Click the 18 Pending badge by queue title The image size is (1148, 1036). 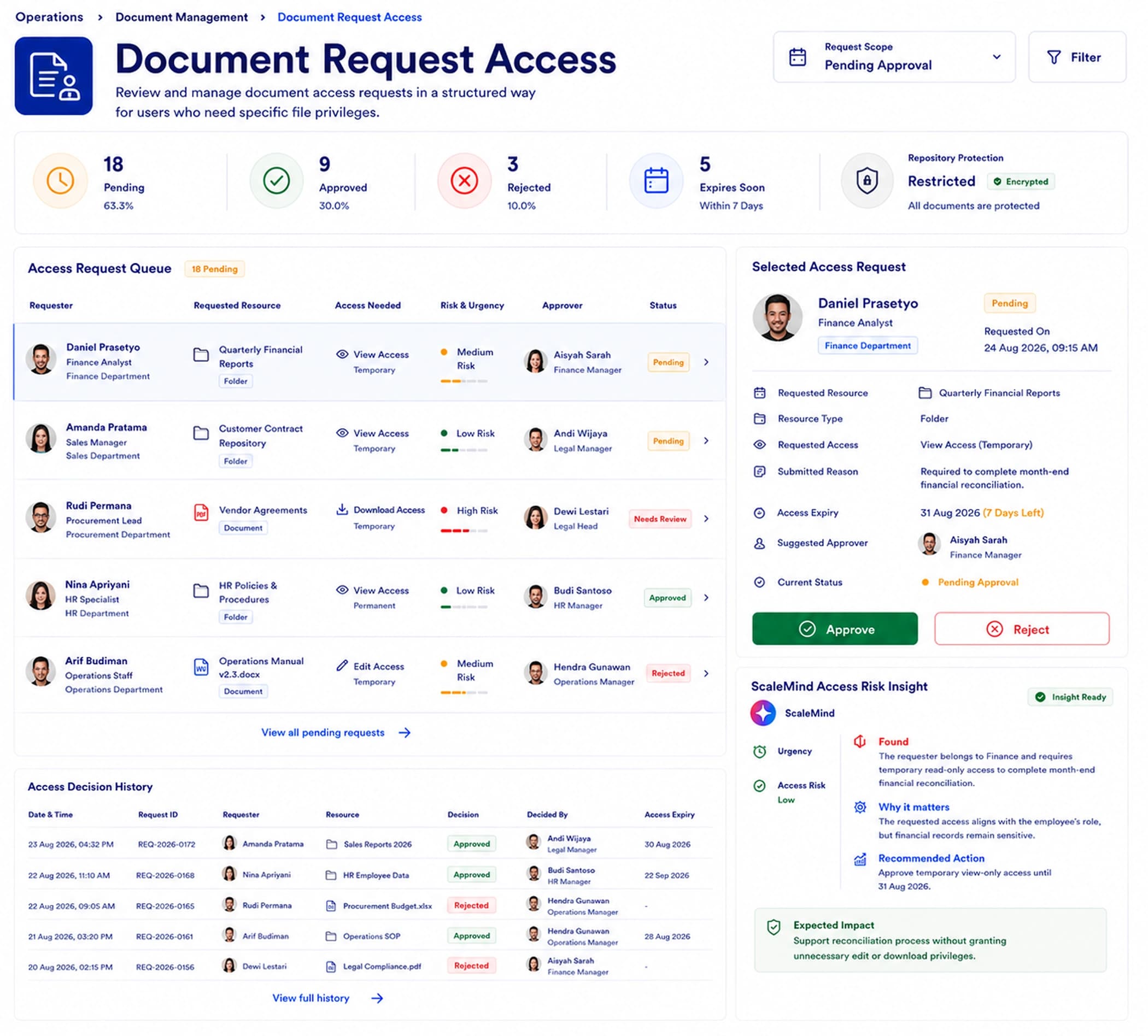215,269
